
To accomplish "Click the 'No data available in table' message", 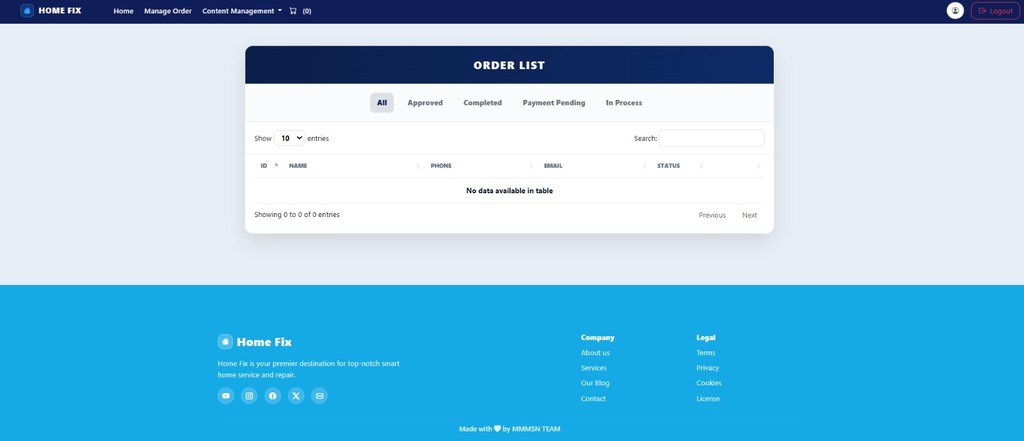I will click(x=509, y=191).
